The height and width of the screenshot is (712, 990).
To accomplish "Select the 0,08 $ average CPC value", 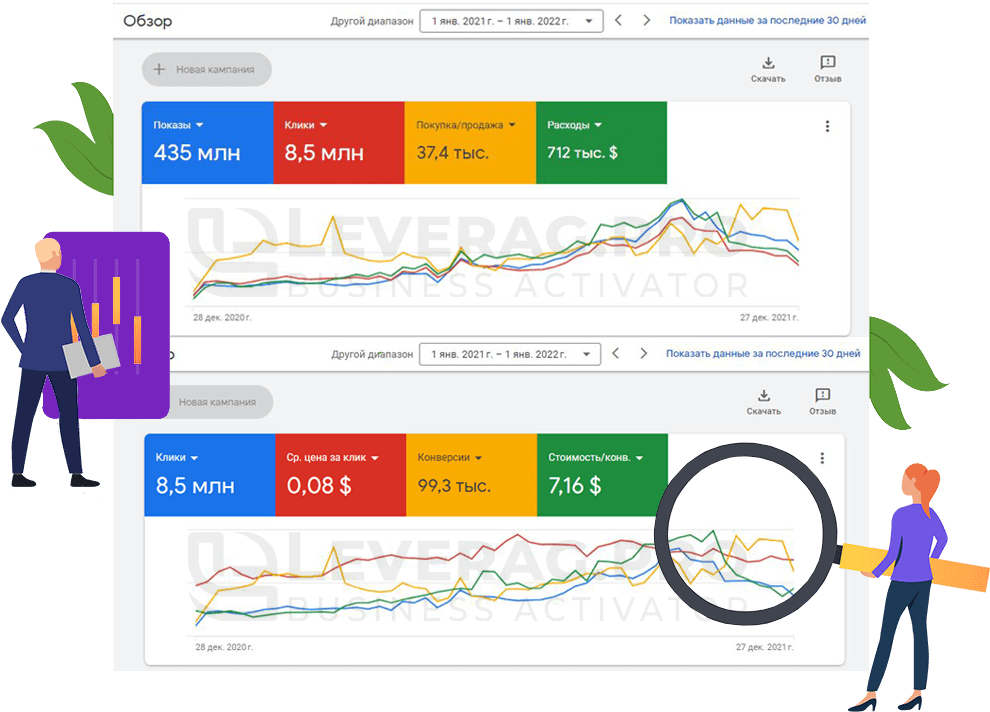I will tap(319, 485).
